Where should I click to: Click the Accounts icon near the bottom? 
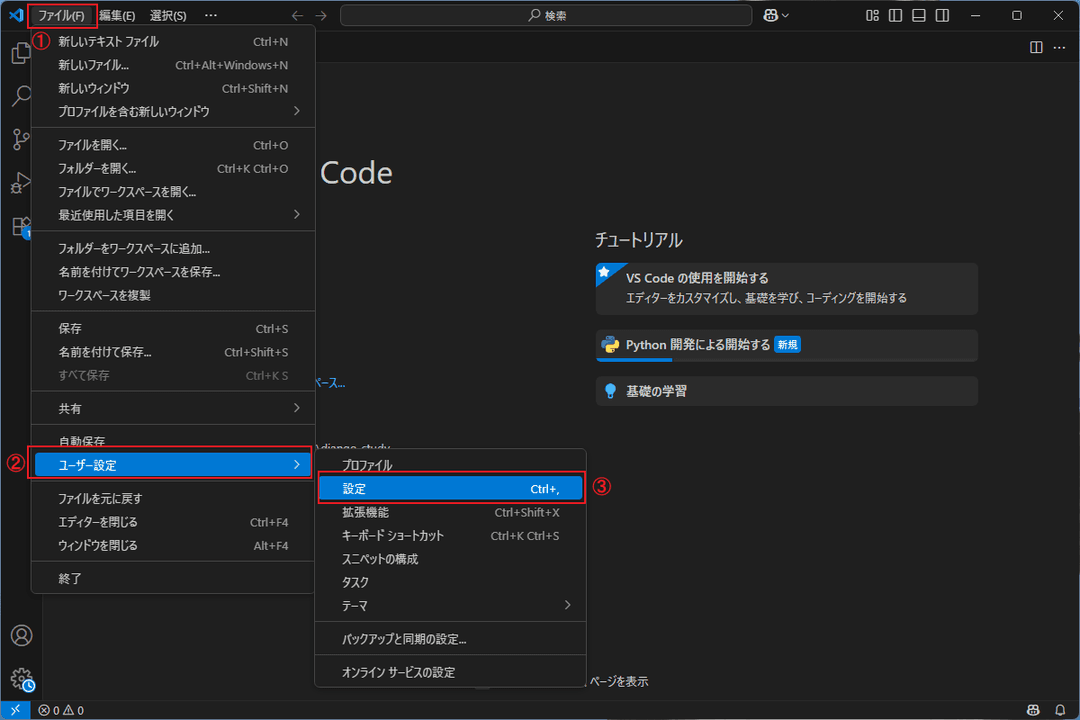(22, 635)
